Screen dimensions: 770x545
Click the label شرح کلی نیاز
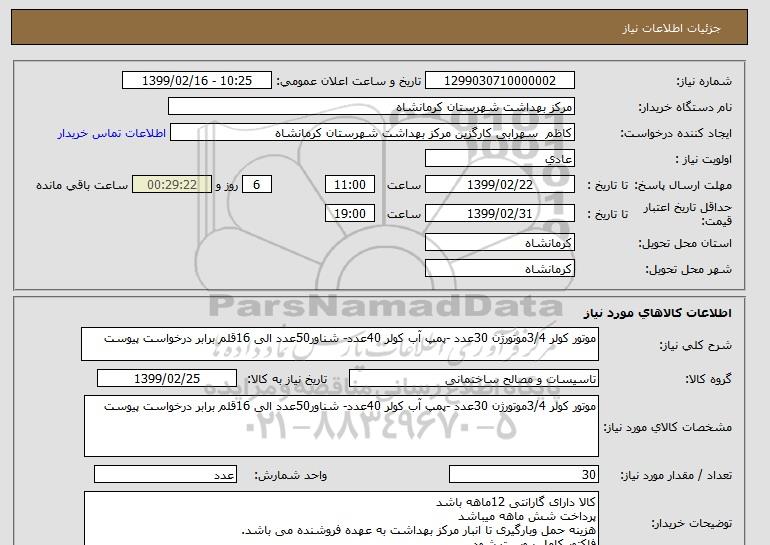pyautogui.click(x=695, y=345)
